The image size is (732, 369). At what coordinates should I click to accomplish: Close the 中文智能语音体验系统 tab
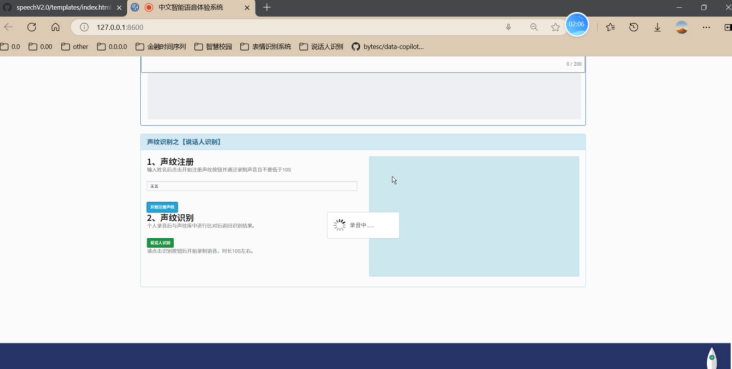pos(247,7)
